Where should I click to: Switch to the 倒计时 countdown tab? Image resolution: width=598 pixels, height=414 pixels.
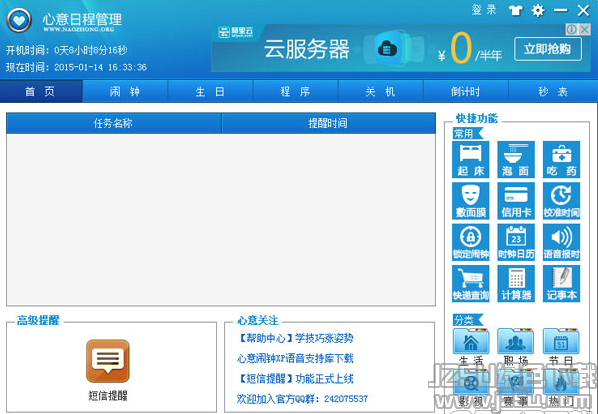pyautogui.click(x=466, y=91)
